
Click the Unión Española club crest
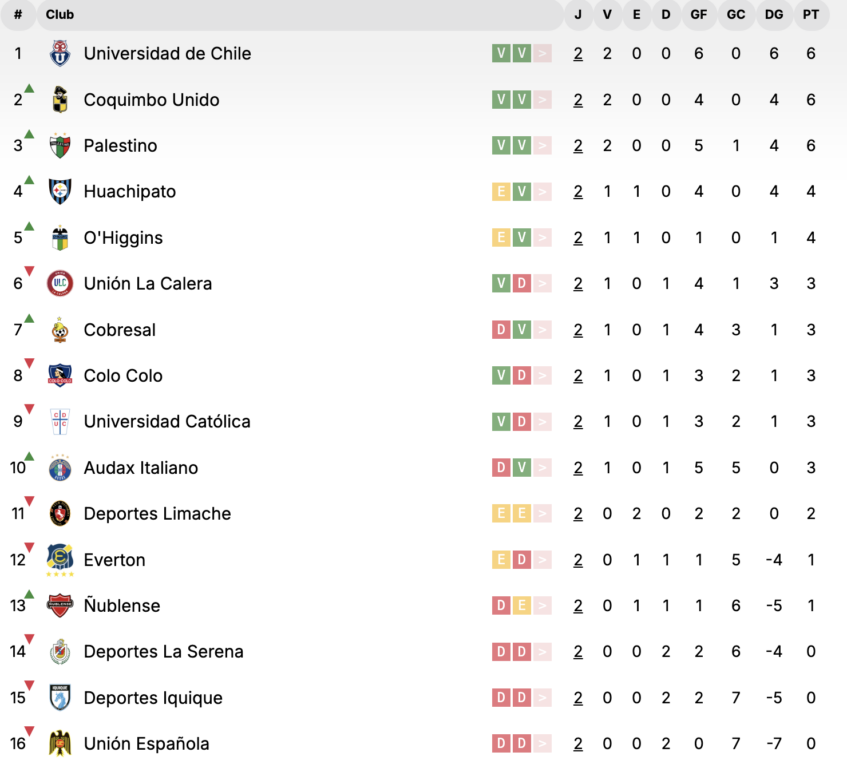pyautogui.click(x=60, y=744)
